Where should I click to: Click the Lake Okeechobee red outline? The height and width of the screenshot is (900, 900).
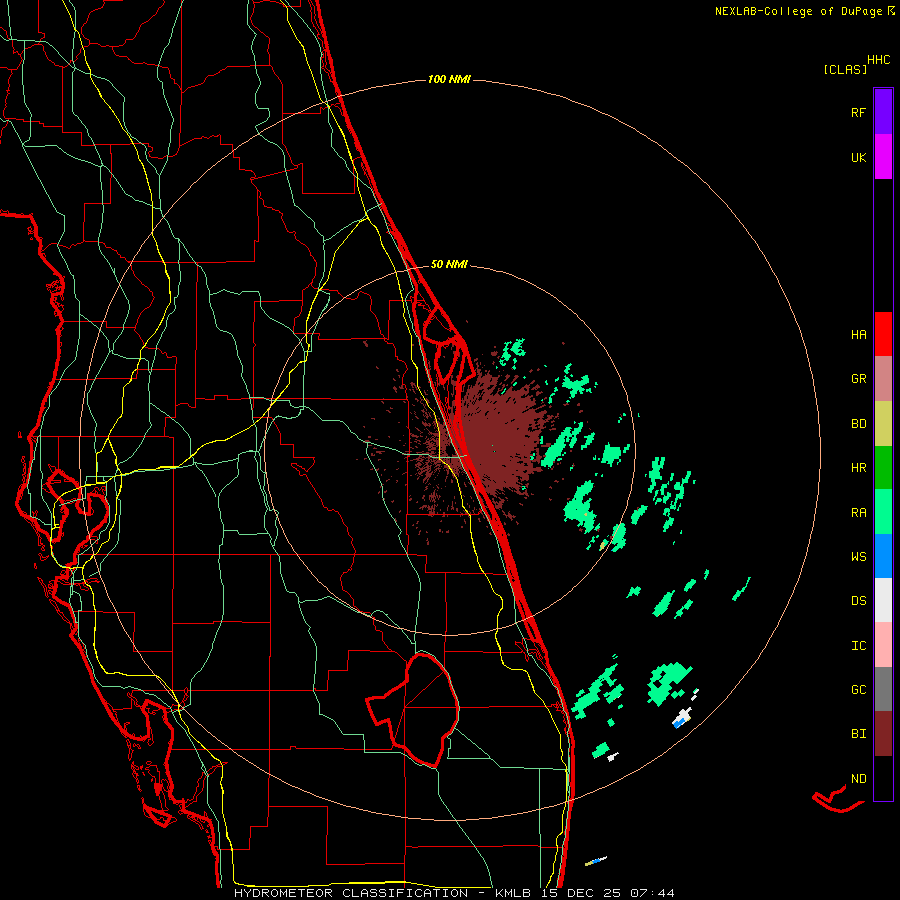413,709
